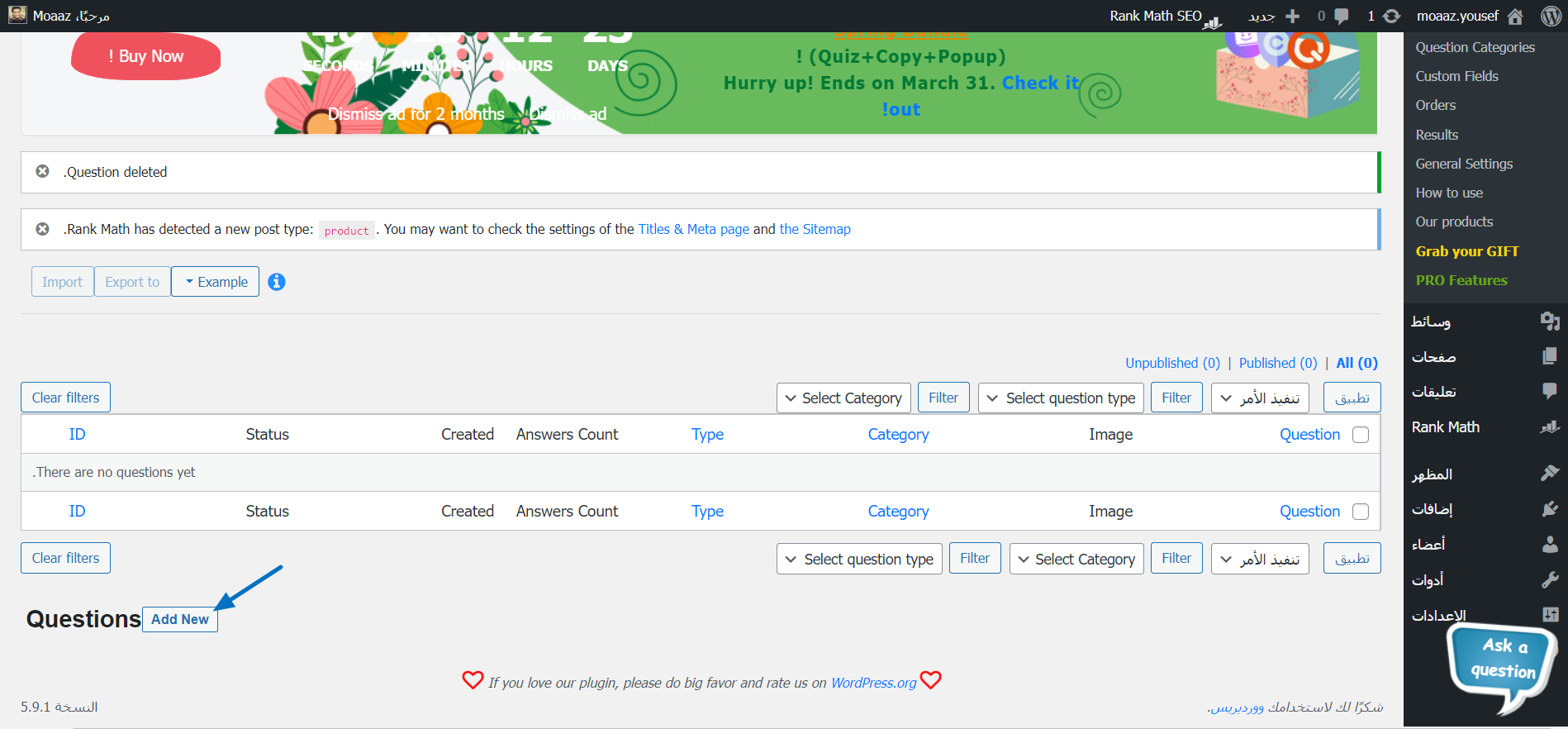Show Published (0) questions
Viewport: 1568px width, 729px height.
(1278, 363)
